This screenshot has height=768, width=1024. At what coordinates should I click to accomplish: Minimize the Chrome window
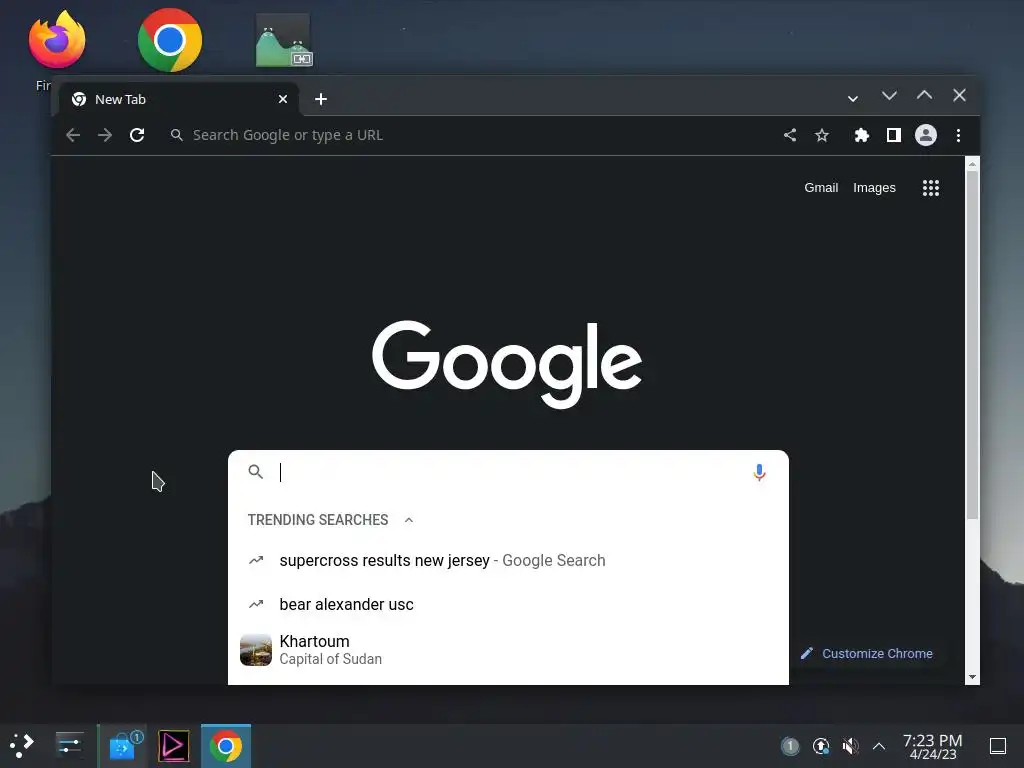coord(889,95)
